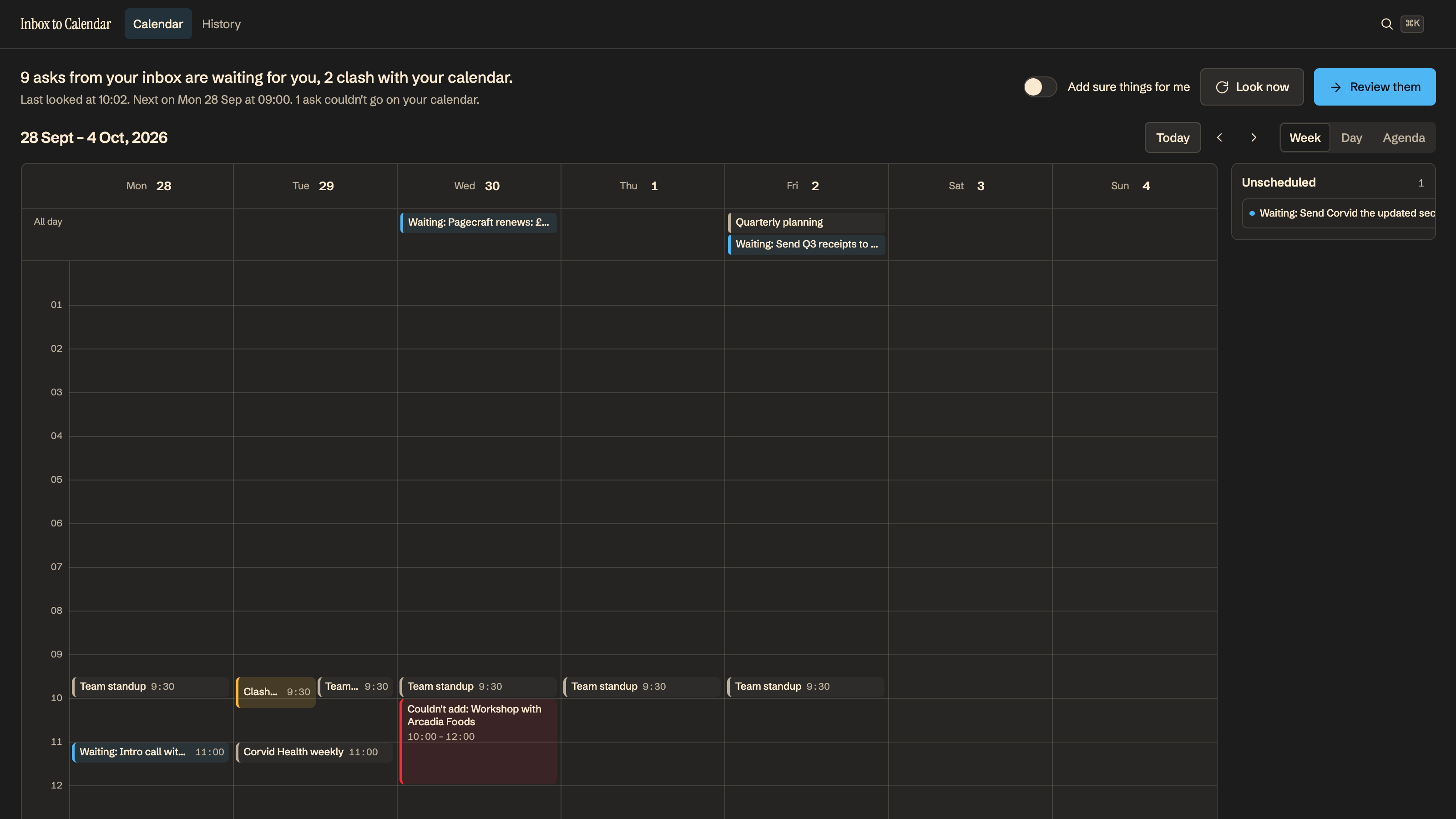
Task: Jump to Today
Action: point(1173,137)
